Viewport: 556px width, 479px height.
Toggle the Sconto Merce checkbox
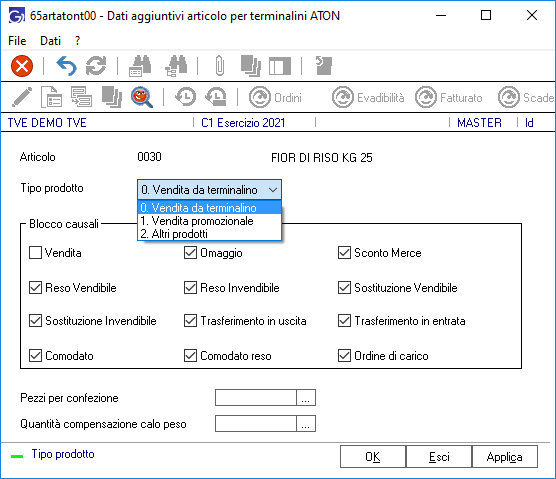[344, 253]
